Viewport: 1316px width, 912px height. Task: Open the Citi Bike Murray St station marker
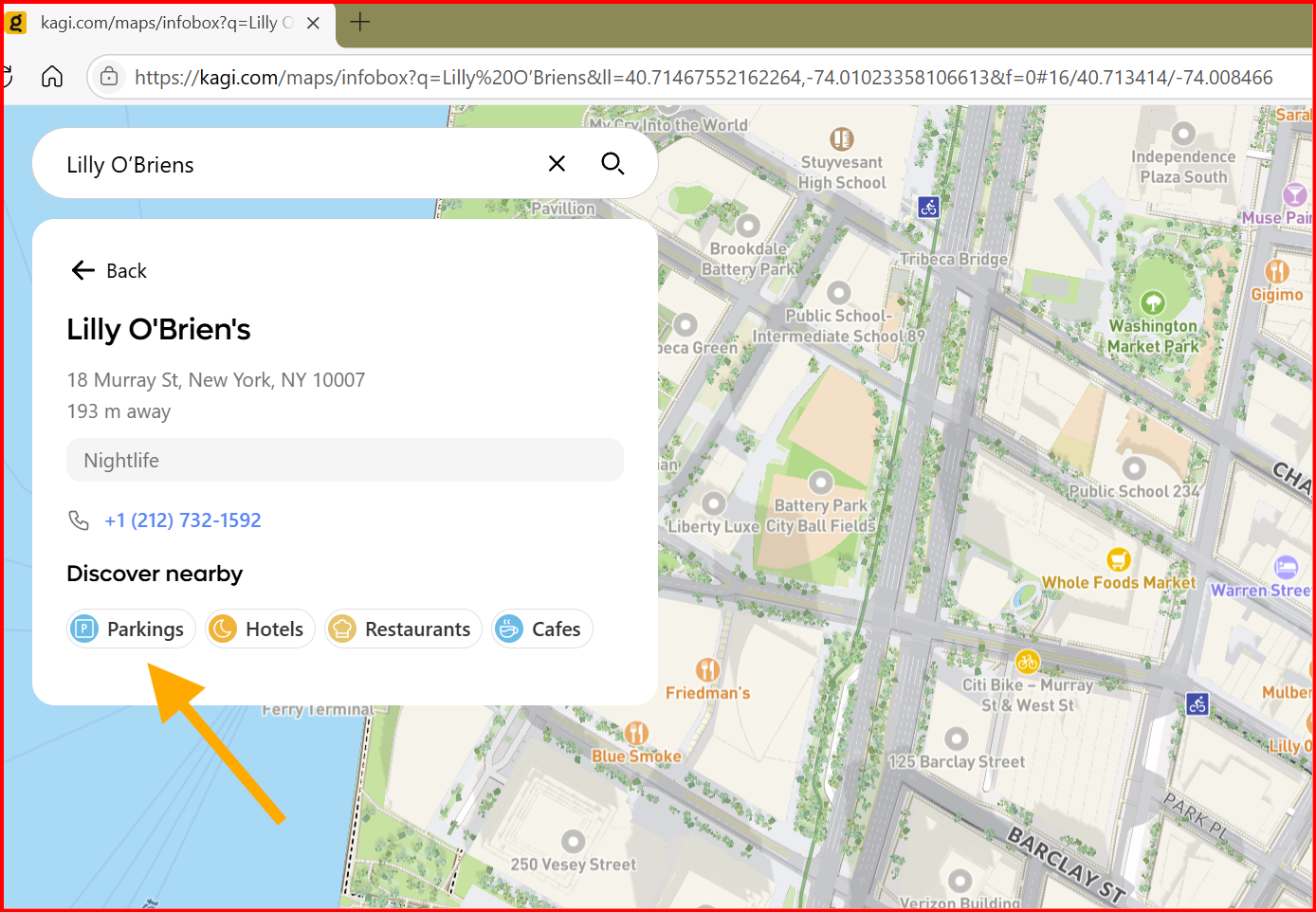1028,662
